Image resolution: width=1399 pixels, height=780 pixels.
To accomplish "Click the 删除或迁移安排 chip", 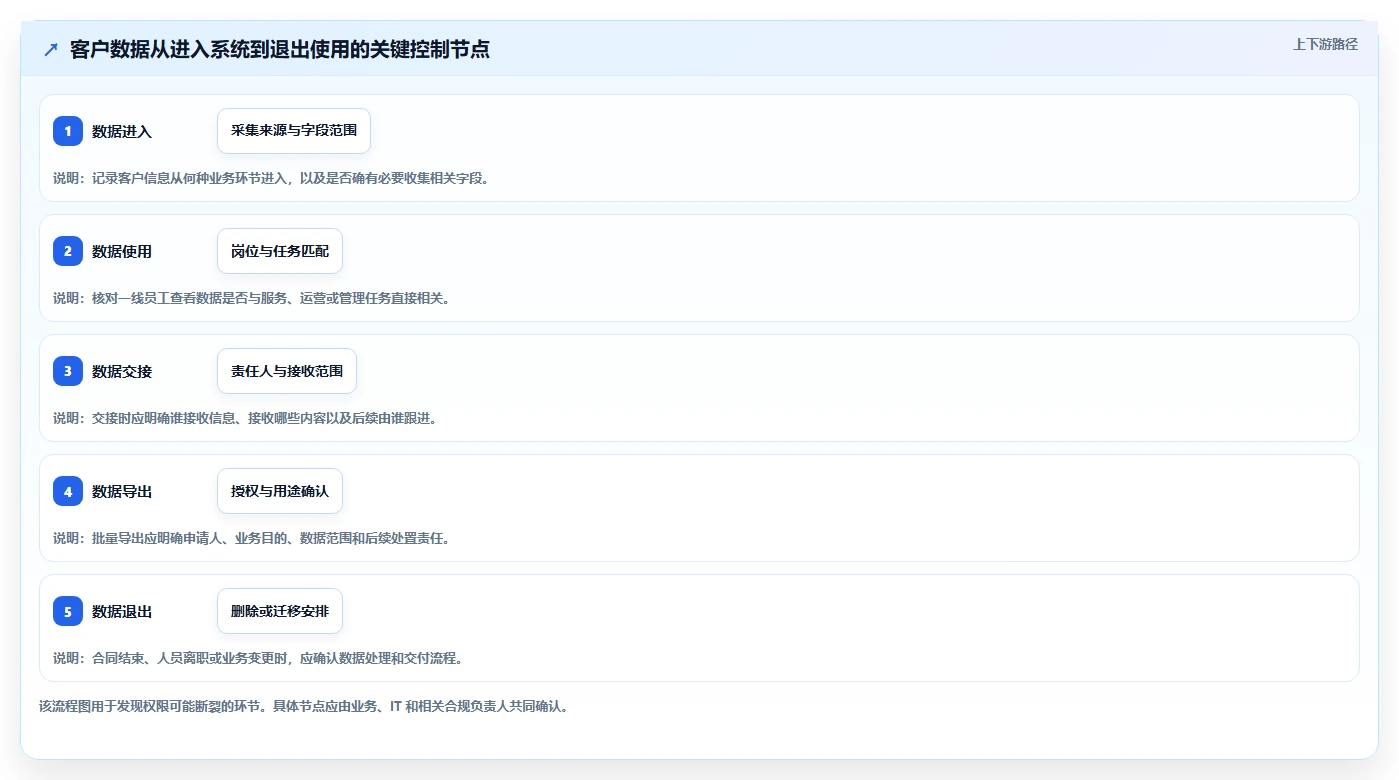I will [280, 611].
